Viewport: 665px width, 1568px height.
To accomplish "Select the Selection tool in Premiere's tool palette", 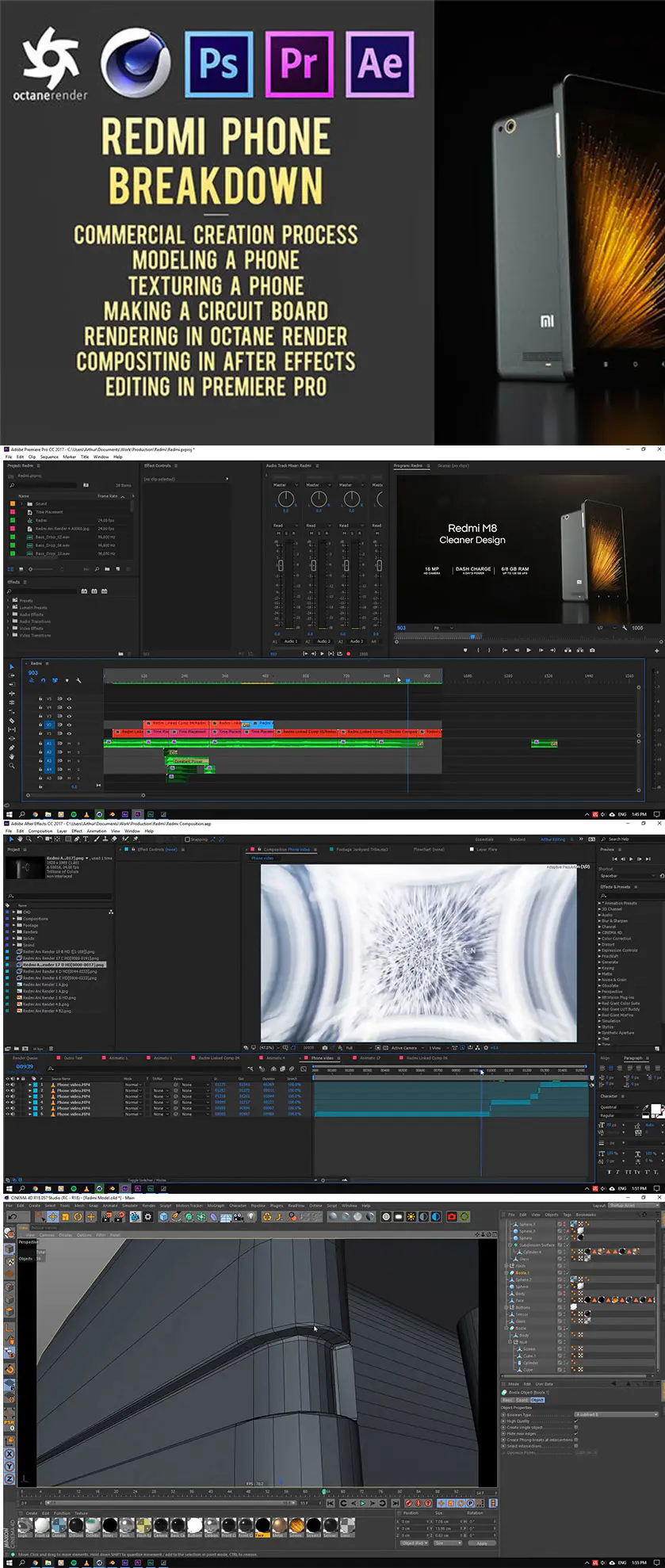I will 11,666.
